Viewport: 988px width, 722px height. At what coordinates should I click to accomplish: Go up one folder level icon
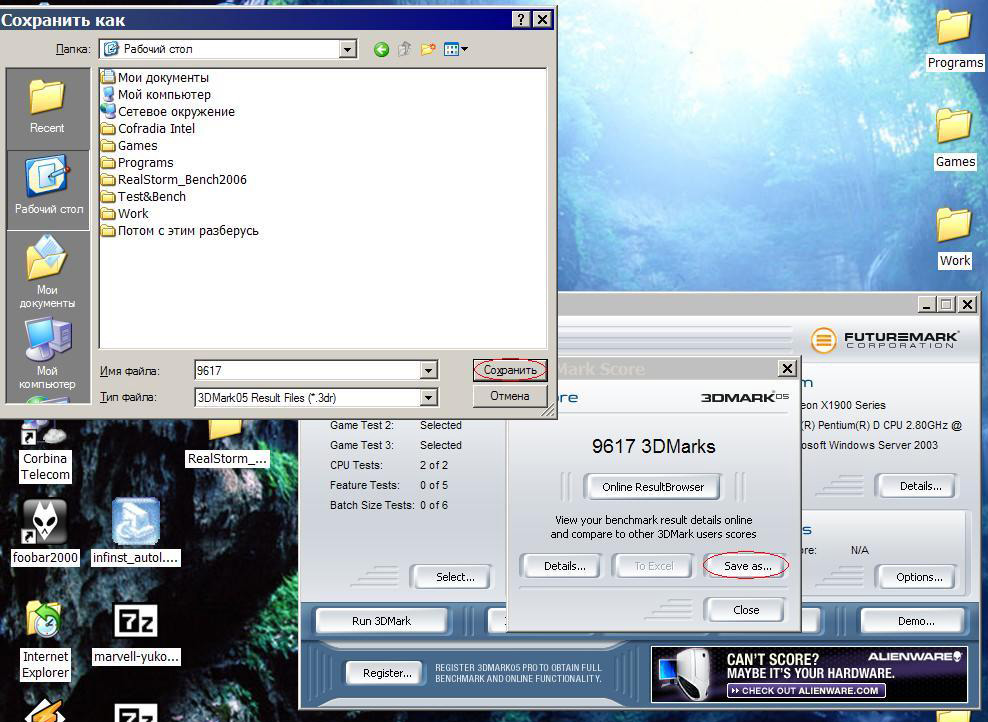[405, 49]
